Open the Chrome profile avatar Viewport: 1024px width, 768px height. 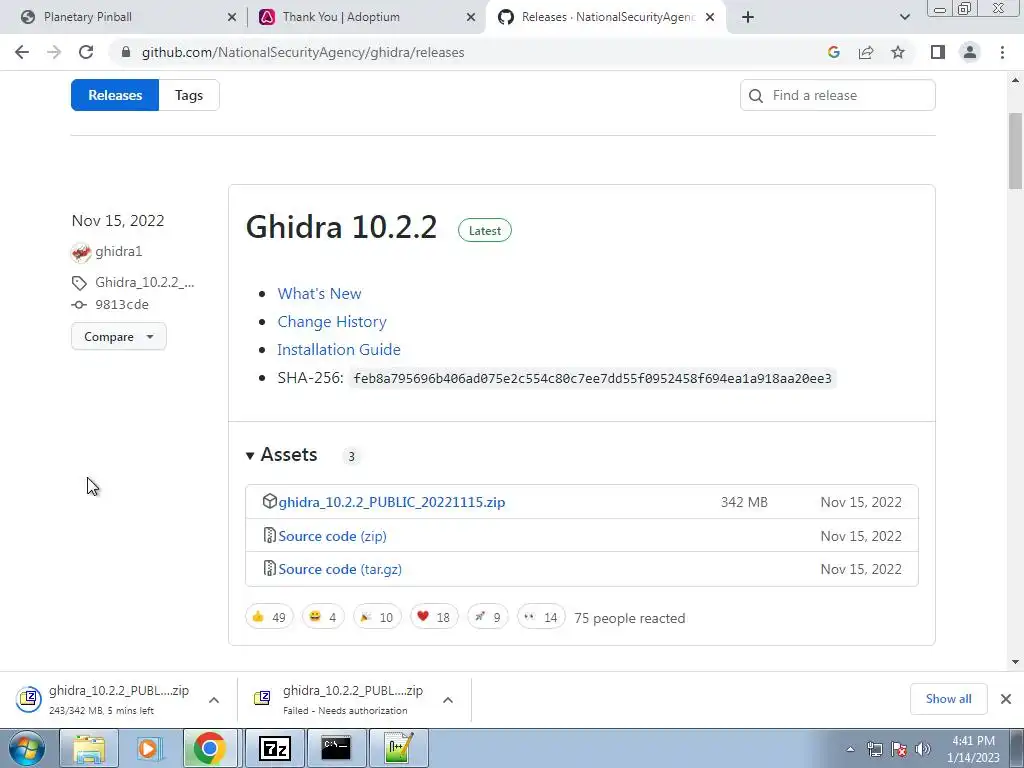pyautogui.click(x=970, y=52)
